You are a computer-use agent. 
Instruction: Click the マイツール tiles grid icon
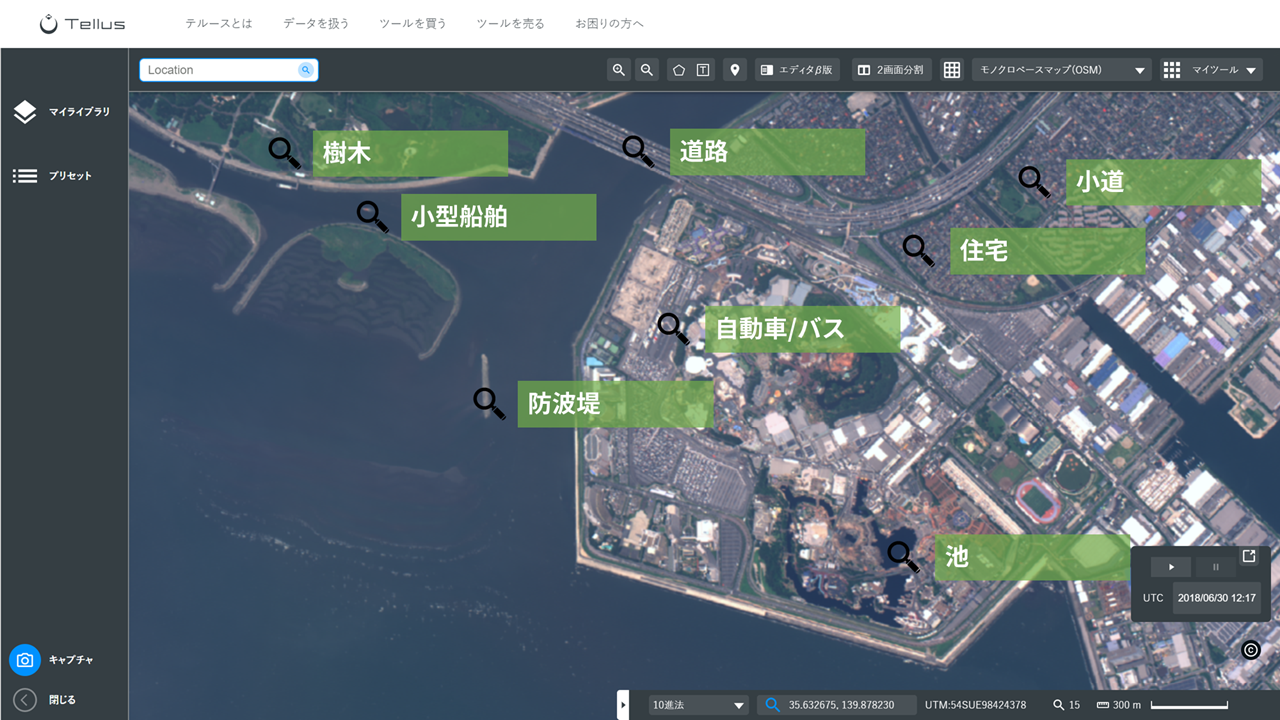point(1172,70)
